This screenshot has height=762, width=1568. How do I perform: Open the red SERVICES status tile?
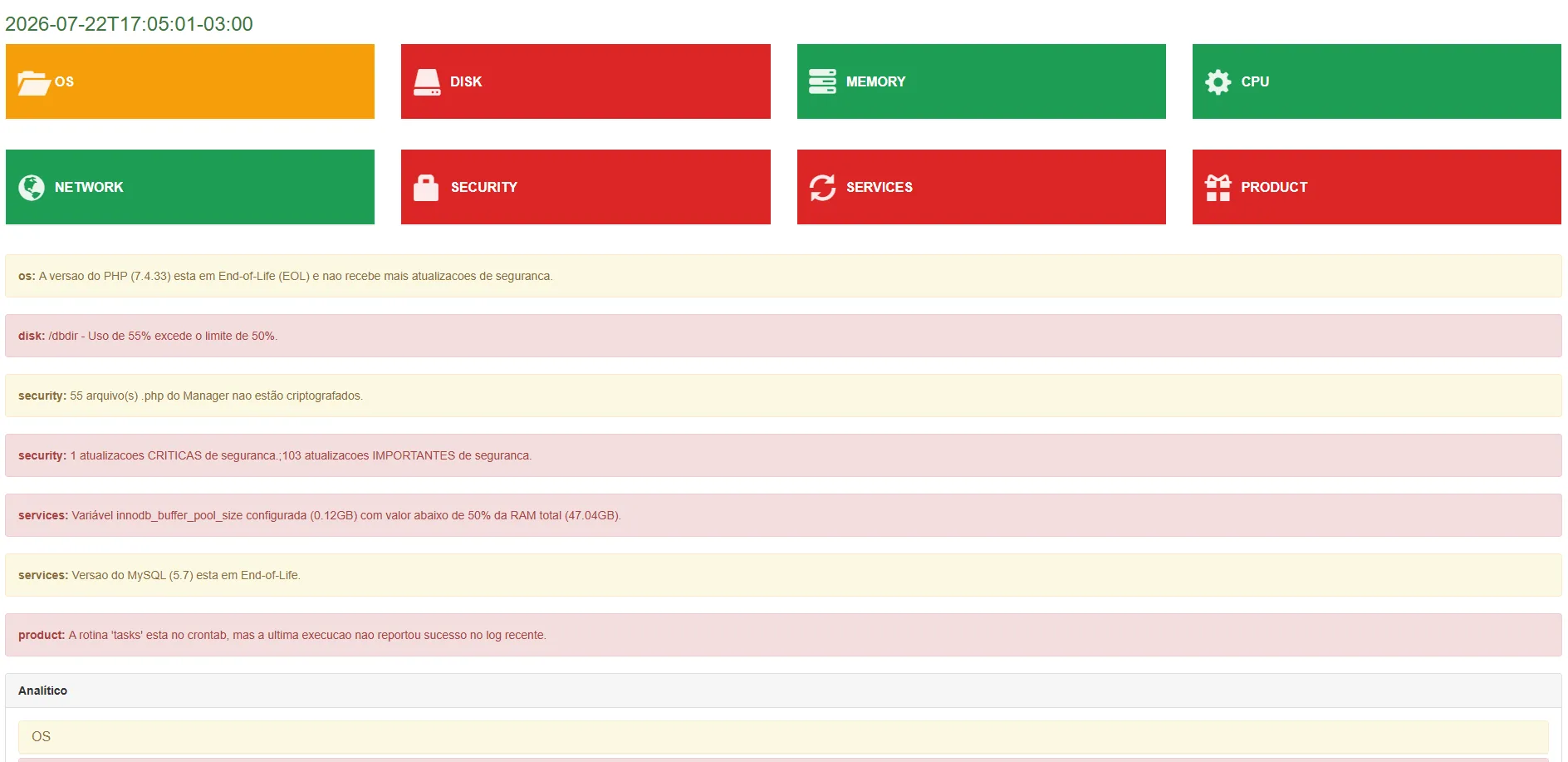[981, 187]
